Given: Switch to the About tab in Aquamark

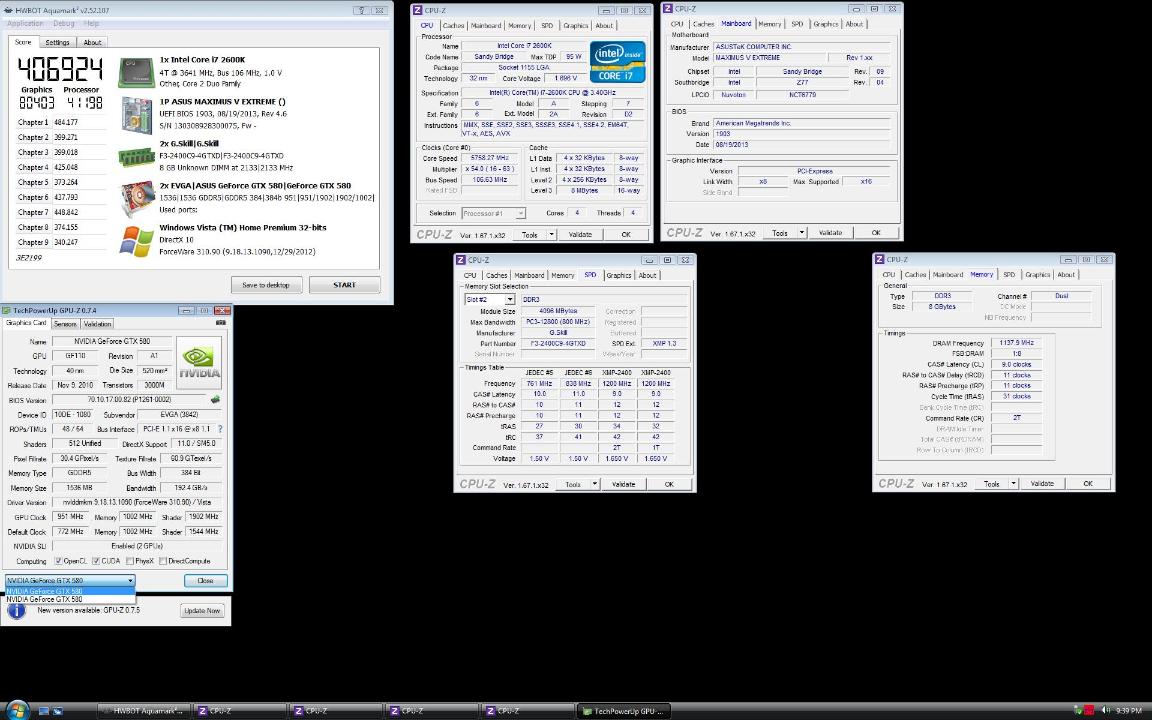Looking at the screenshot, I should [92, 43].
